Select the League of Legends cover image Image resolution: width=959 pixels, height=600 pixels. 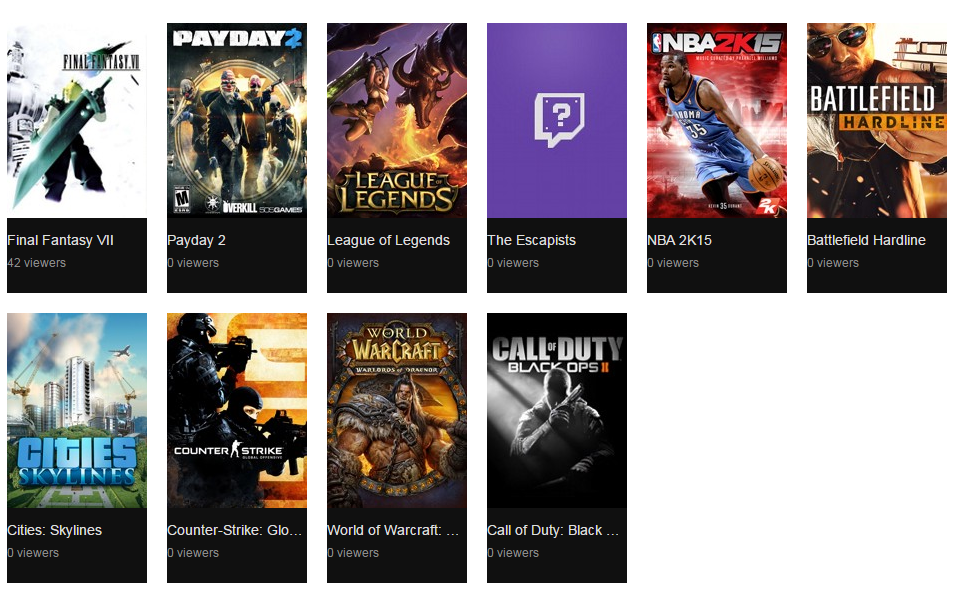click(397, 120)
